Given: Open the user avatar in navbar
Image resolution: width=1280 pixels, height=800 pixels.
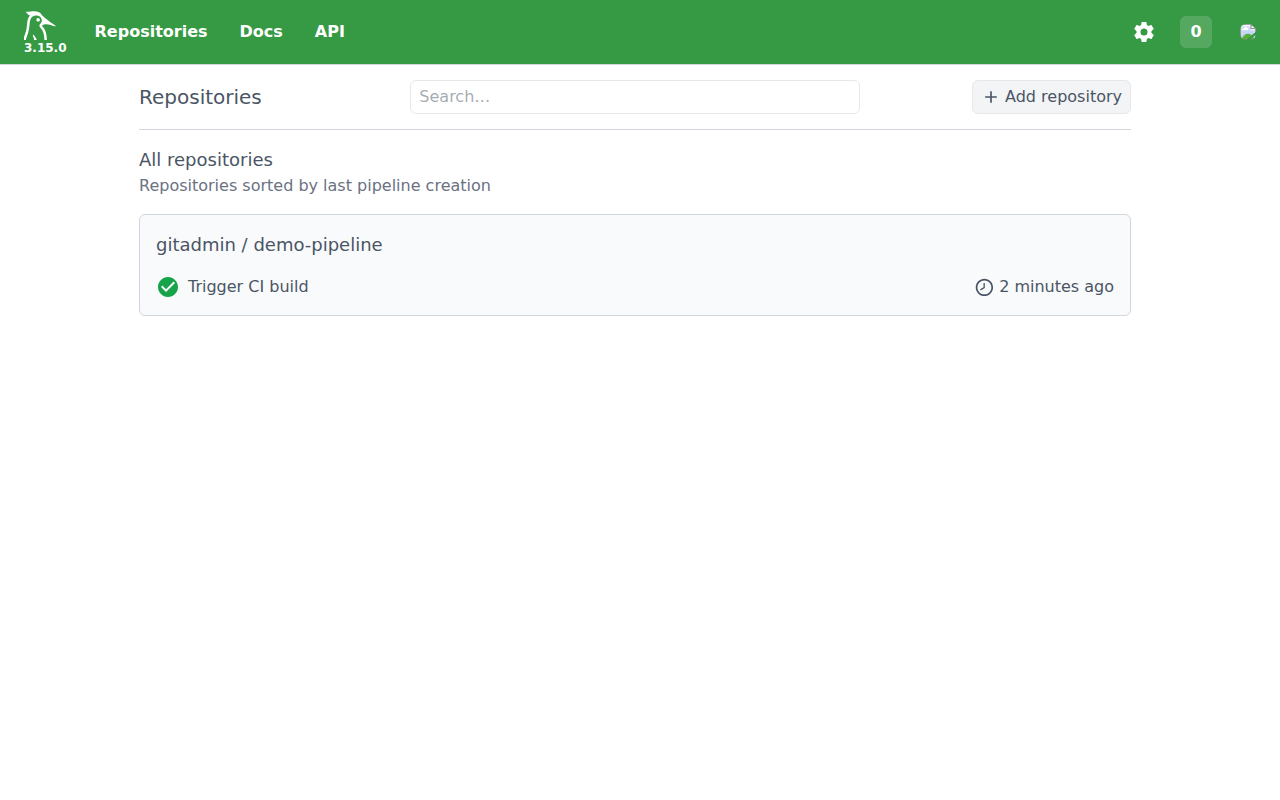Looking at the screenshot, I should [1248, 32].
